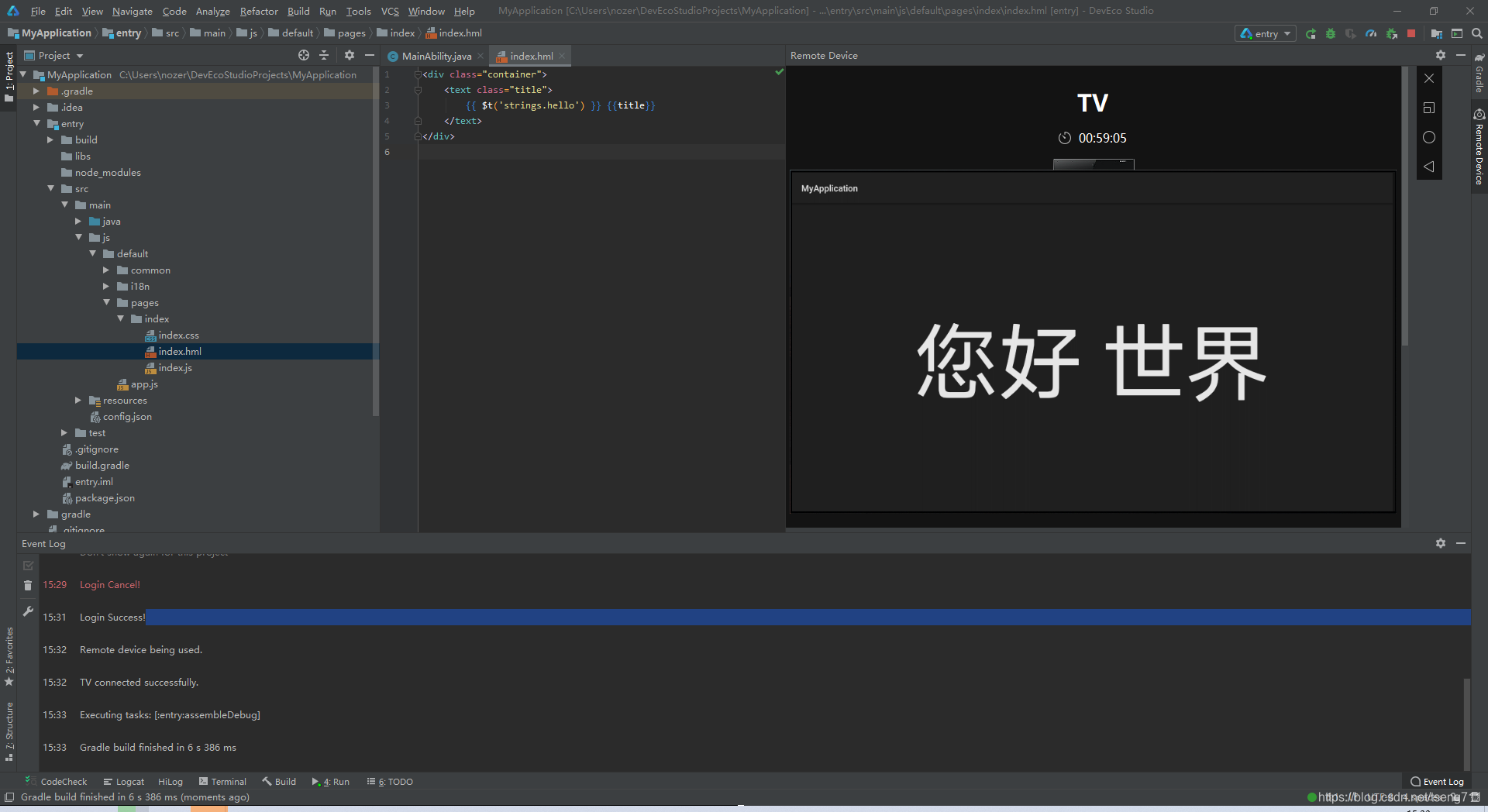The image size is (1488, 812).
Task: Hide the Project panel
Action: coord(370,55)
